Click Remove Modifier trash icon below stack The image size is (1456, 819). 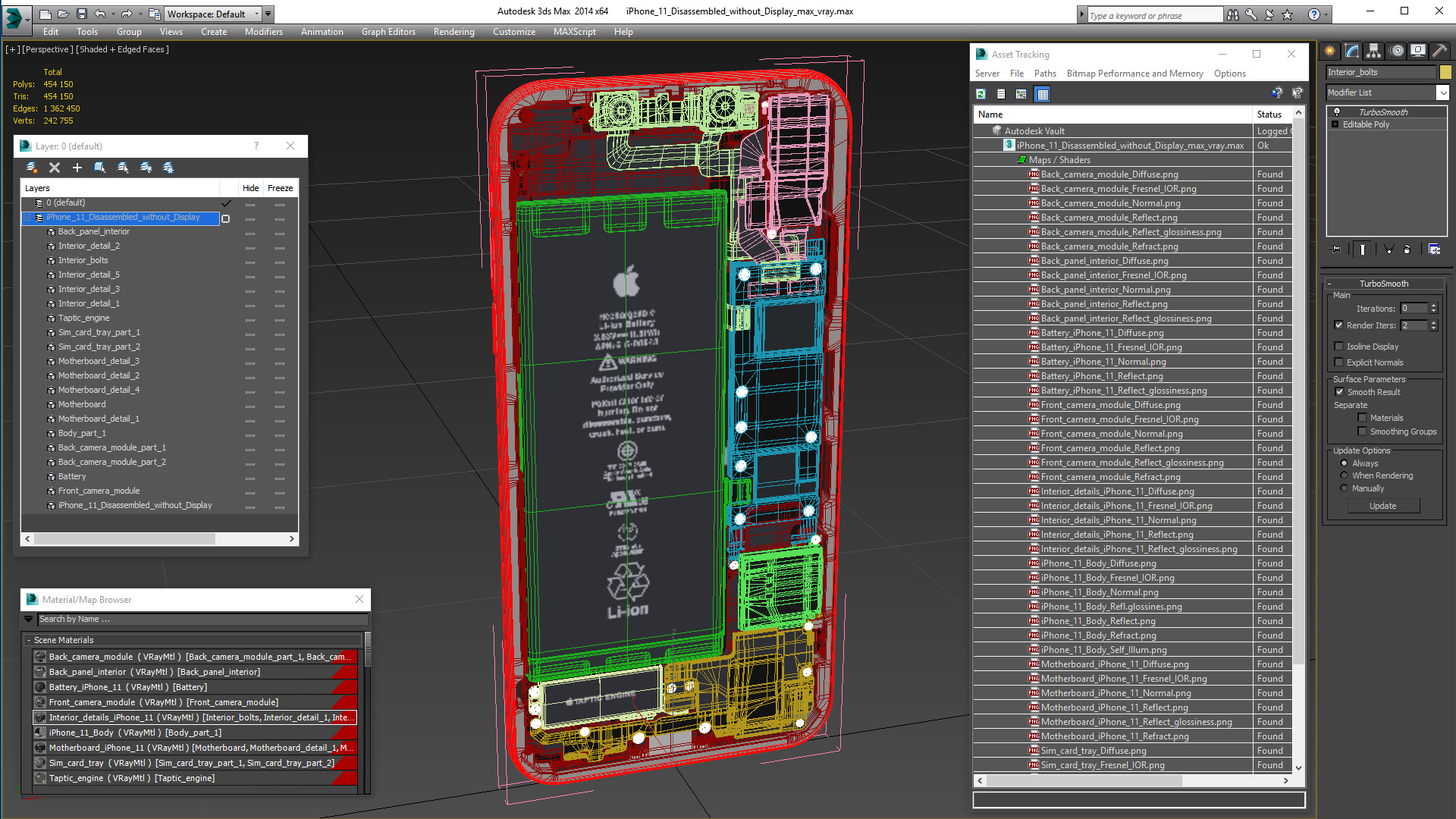pos(1407,249)
